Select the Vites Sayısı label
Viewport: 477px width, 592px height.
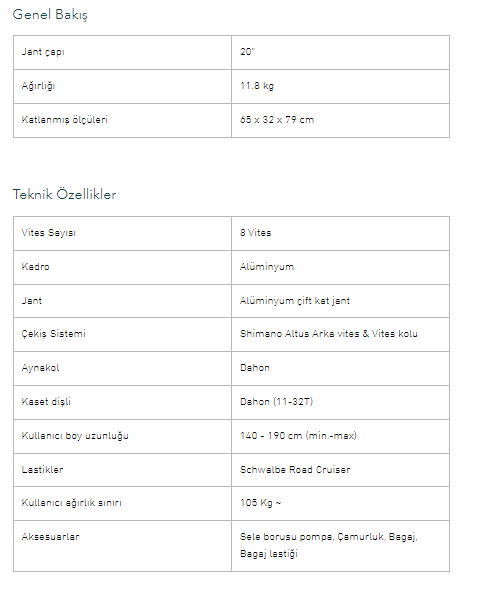(x=48, y=233)
